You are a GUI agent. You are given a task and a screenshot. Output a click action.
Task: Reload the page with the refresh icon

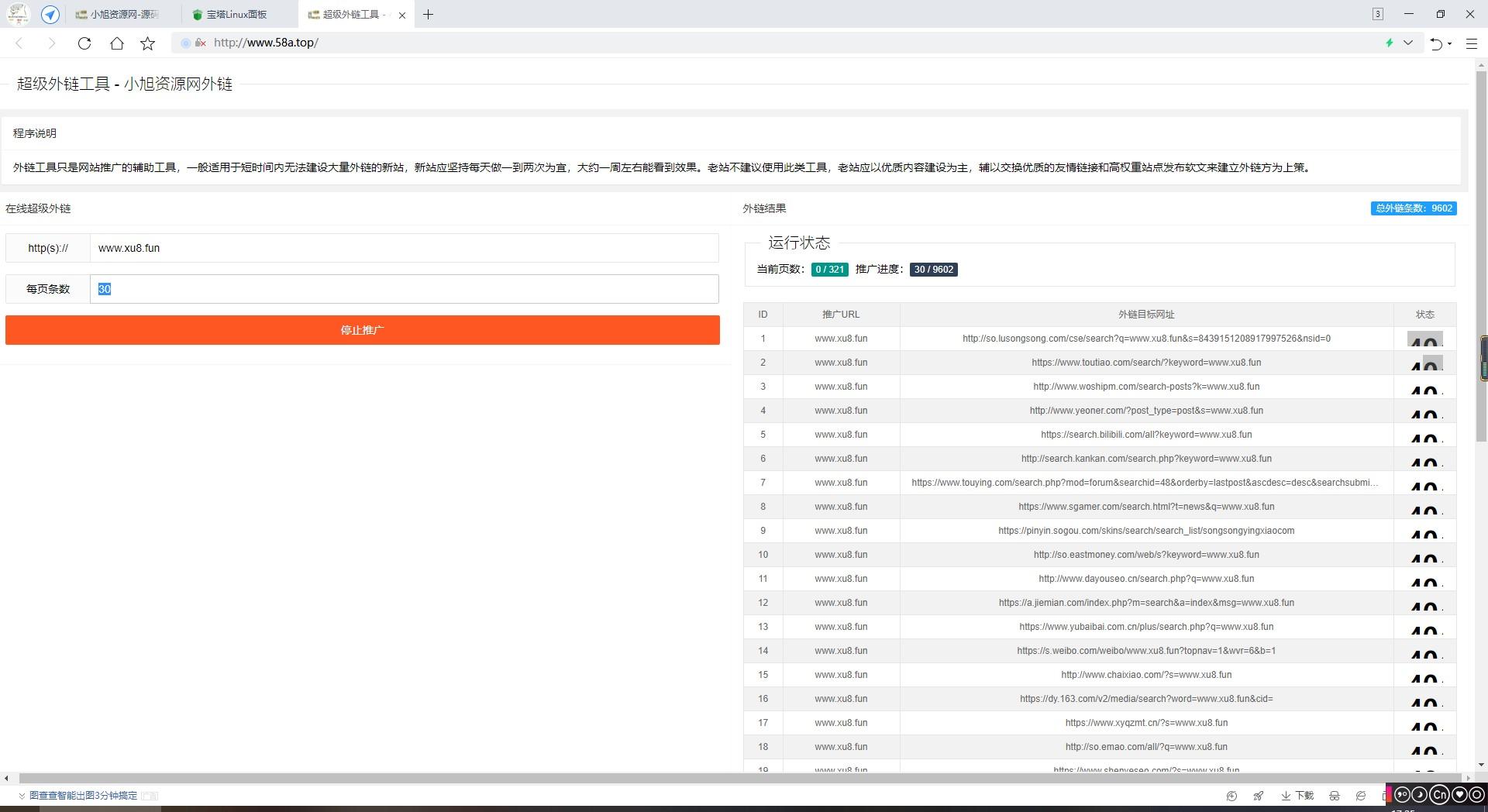pyautogui.click(x=84, y=43)
